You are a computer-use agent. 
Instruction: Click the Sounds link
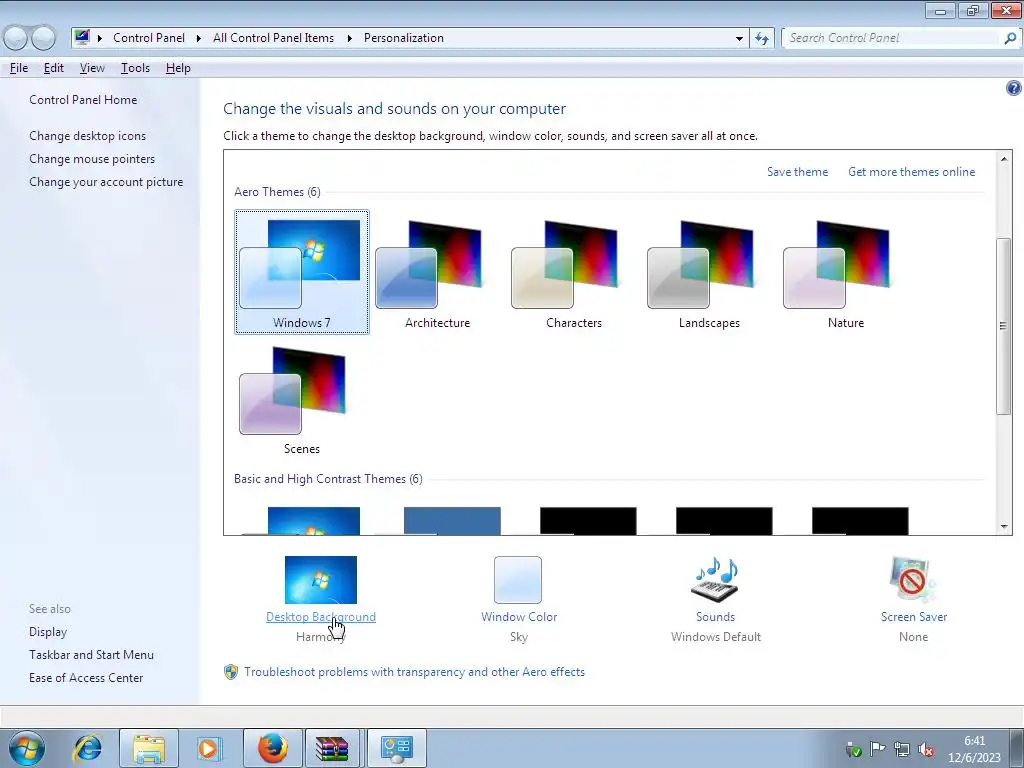(715, 616)
